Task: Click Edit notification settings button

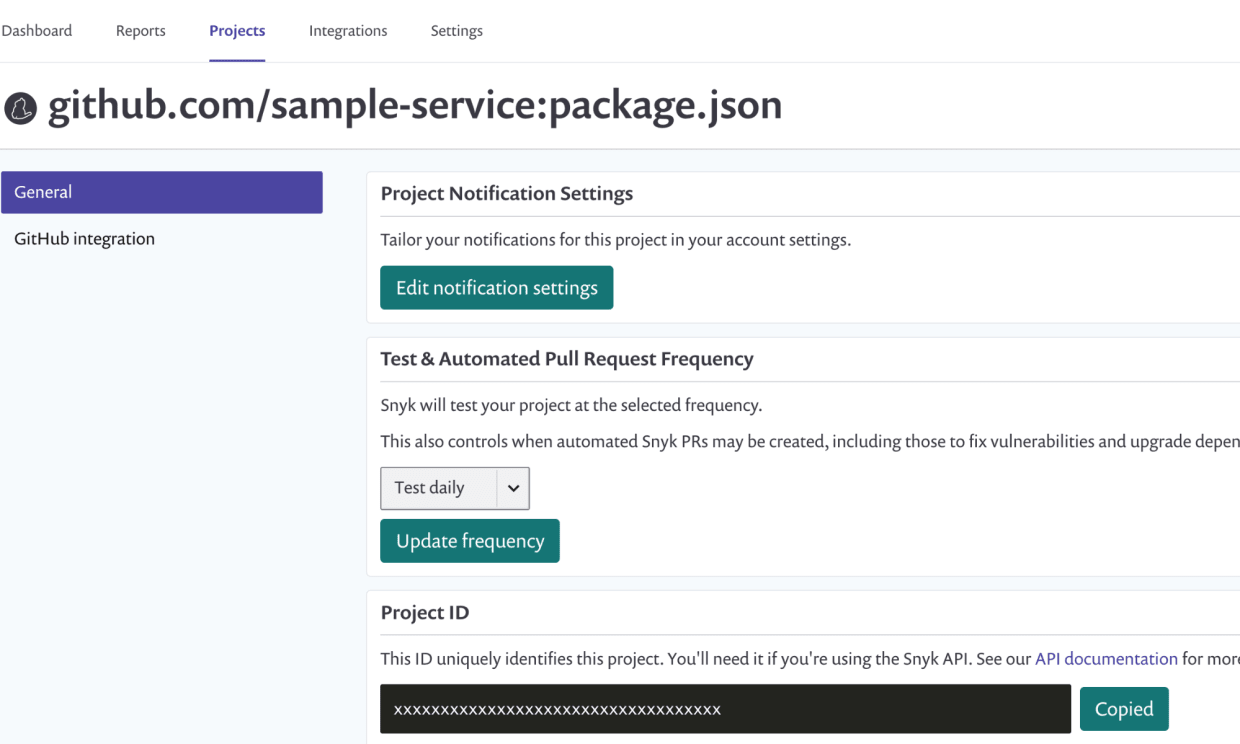Action: [x=496, y=288]
